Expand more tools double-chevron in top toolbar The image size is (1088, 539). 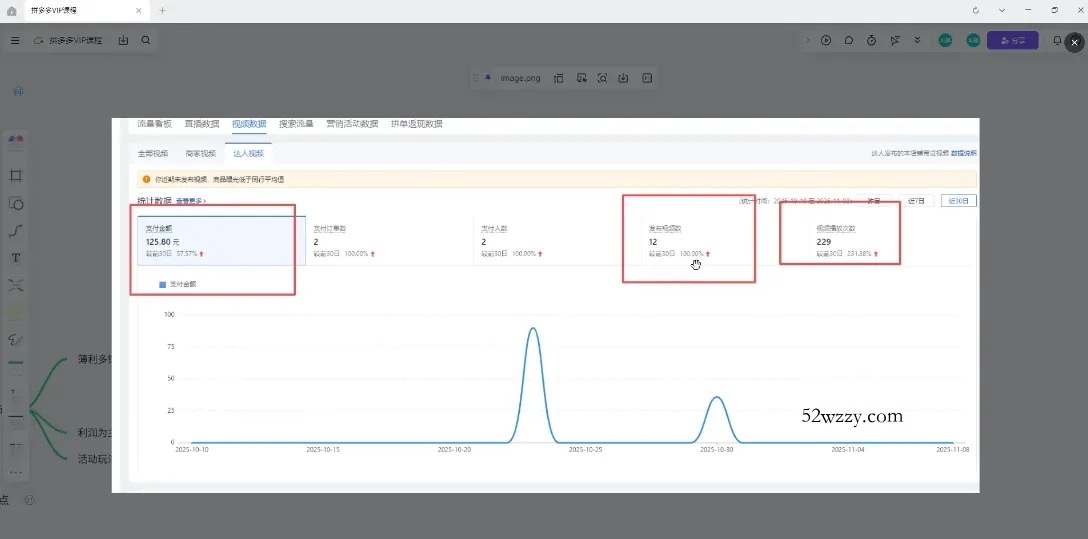[917, 41]
